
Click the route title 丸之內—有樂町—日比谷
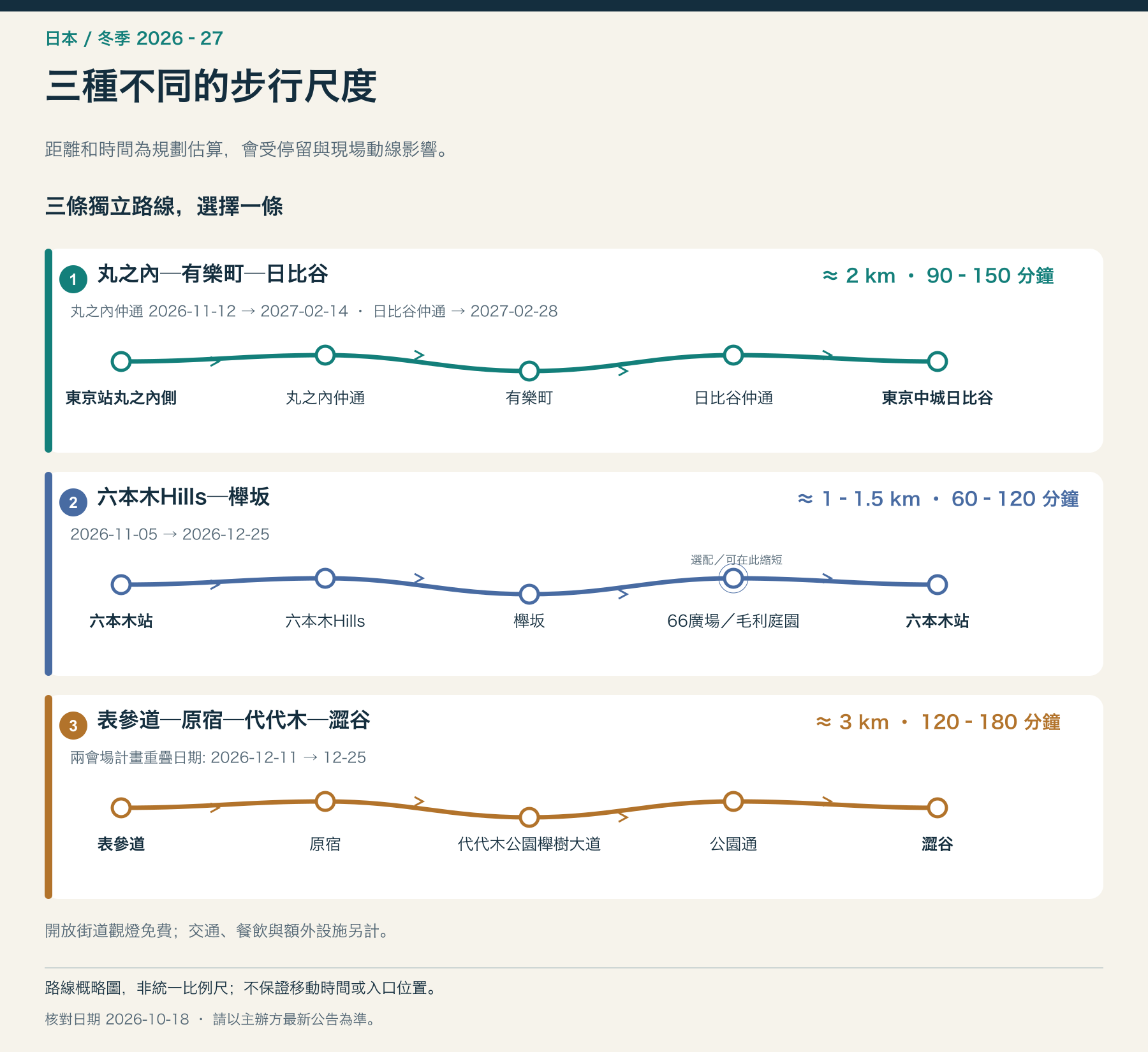212,274
